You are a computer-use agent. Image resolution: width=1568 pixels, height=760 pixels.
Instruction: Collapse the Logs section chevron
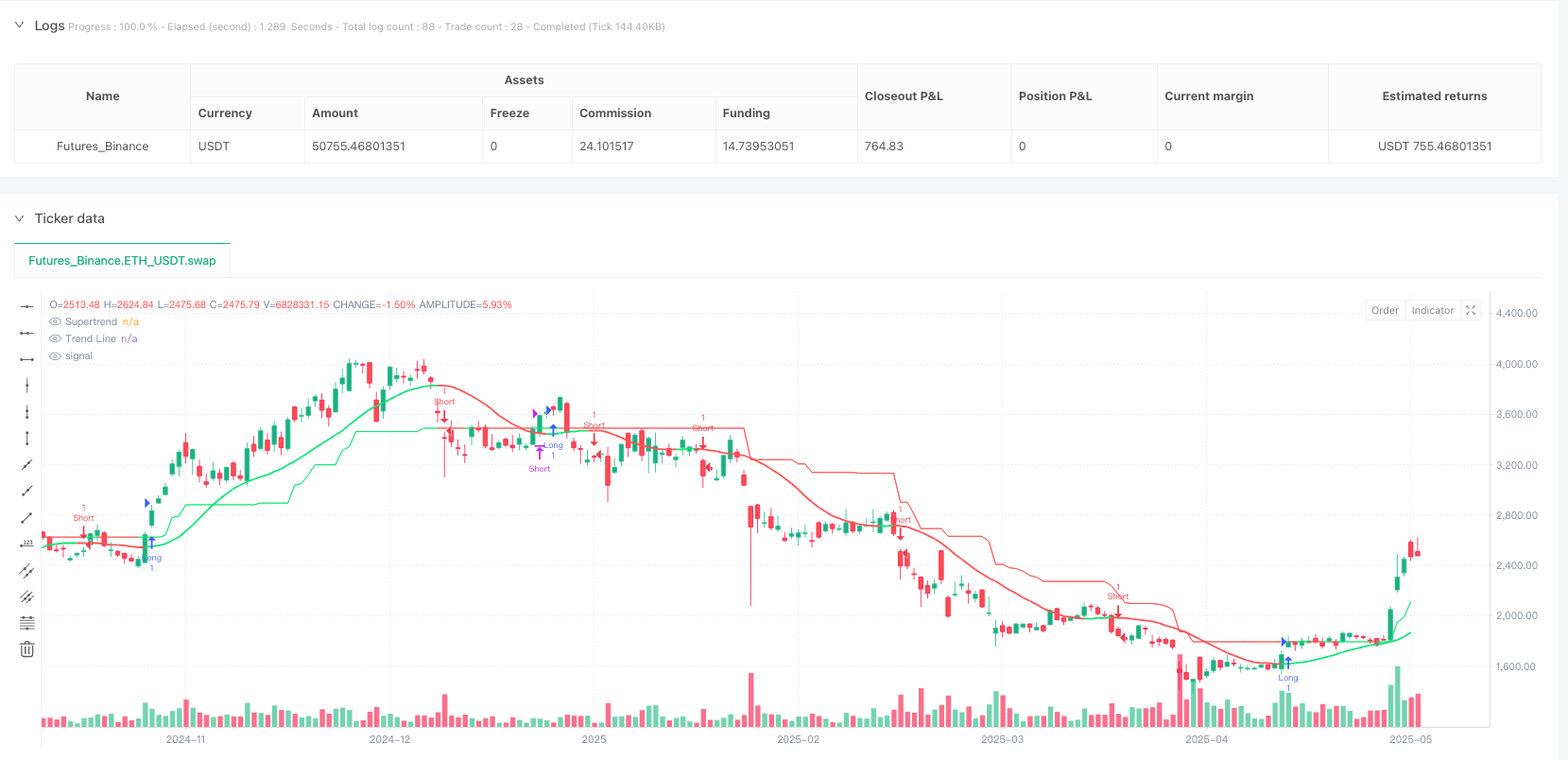pos(19,26)
